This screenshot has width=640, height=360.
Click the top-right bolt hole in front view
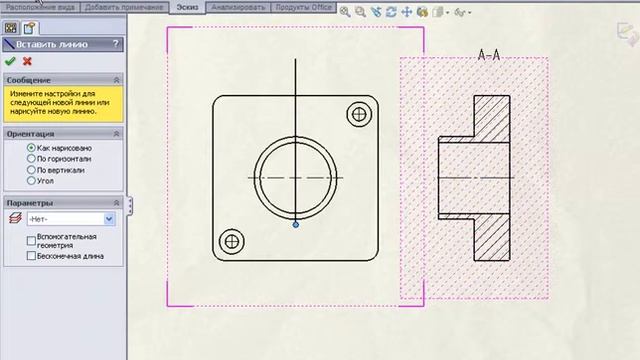tap(359, 114)
